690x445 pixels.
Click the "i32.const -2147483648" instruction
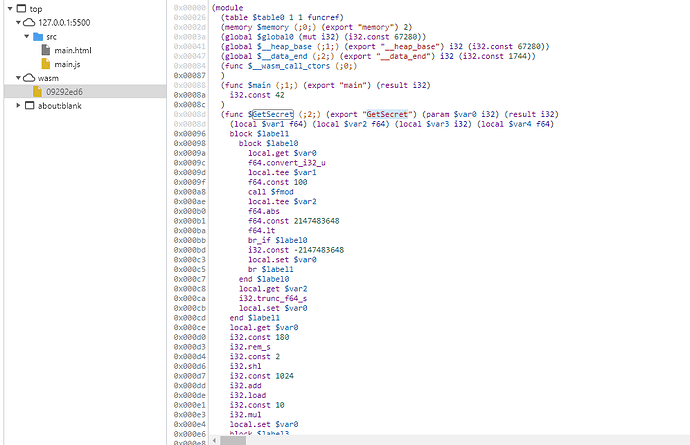point(296,250)
